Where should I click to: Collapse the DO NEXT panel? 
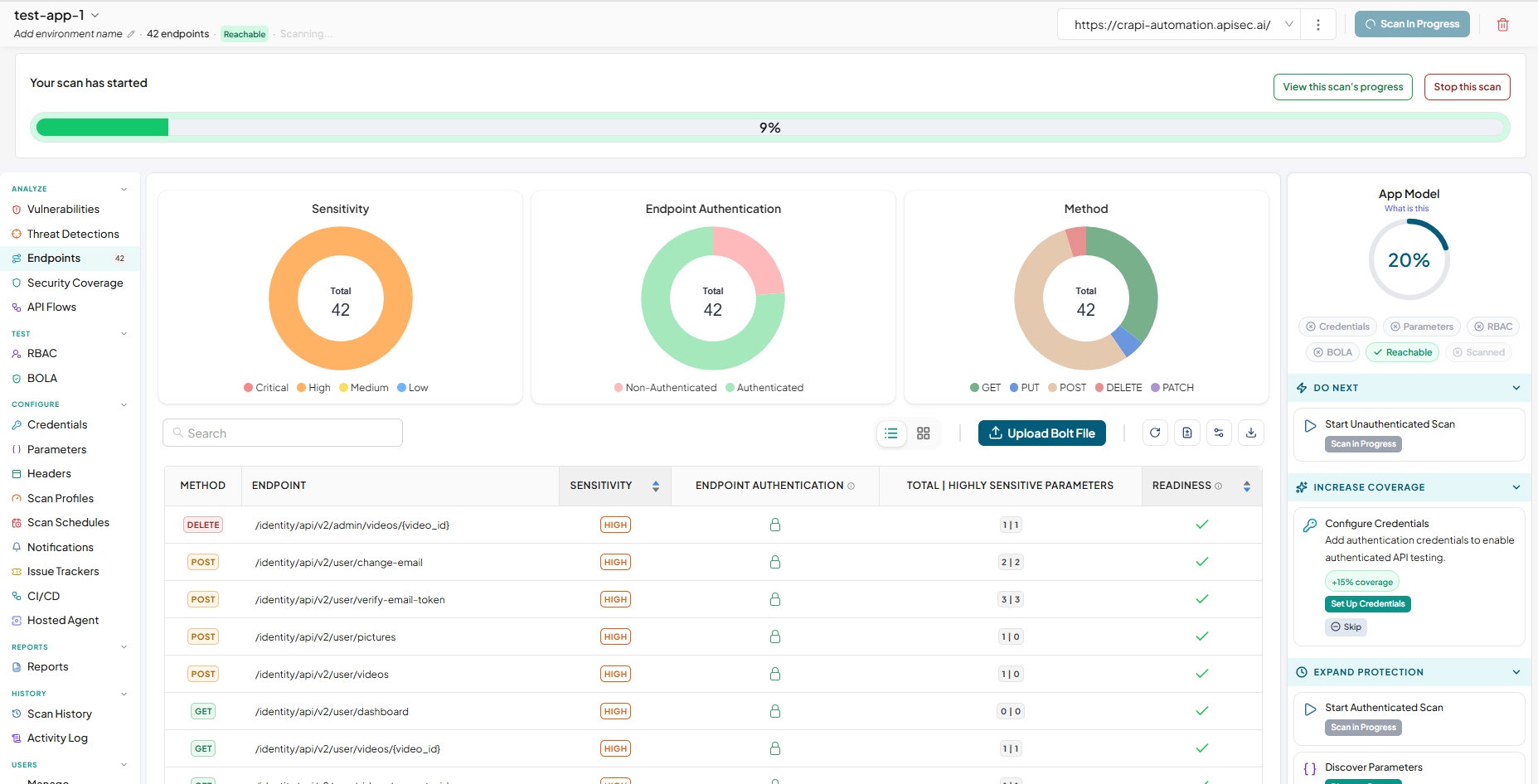pyautogui.click(x=1516, y=388)
